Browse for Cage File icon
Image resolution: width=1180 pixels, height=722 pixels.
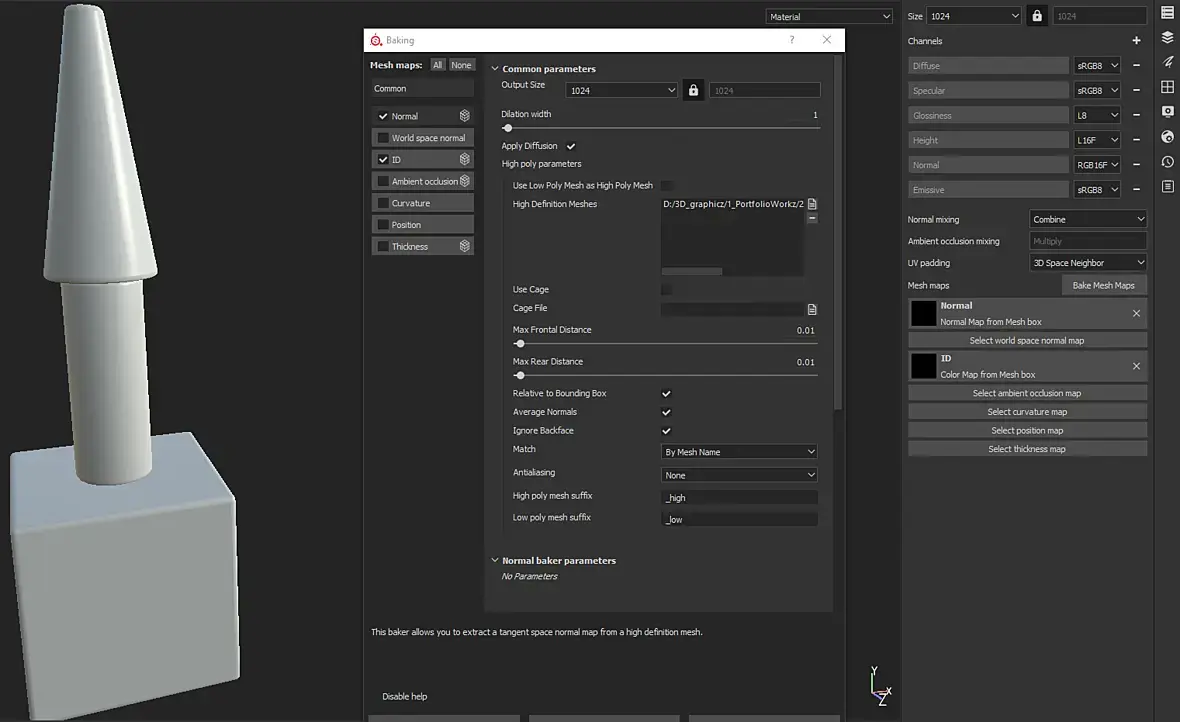(x=812, y=309)
